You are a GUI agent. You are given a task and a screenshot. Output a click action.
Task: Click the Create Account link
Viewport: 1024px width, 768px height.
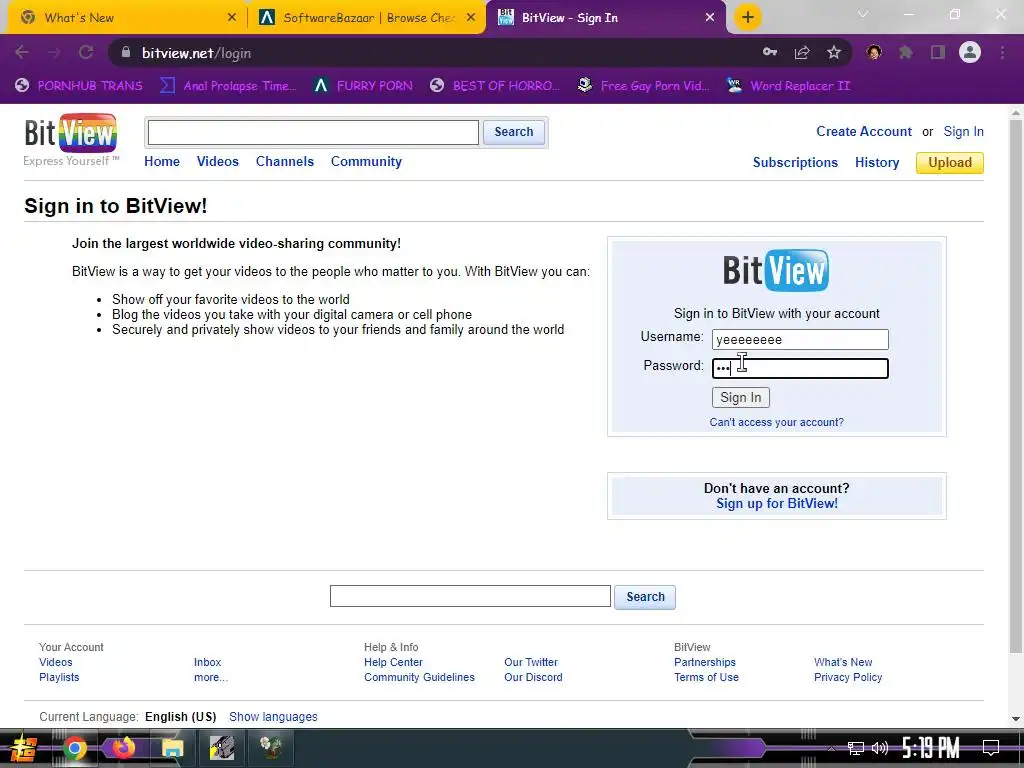863,131
